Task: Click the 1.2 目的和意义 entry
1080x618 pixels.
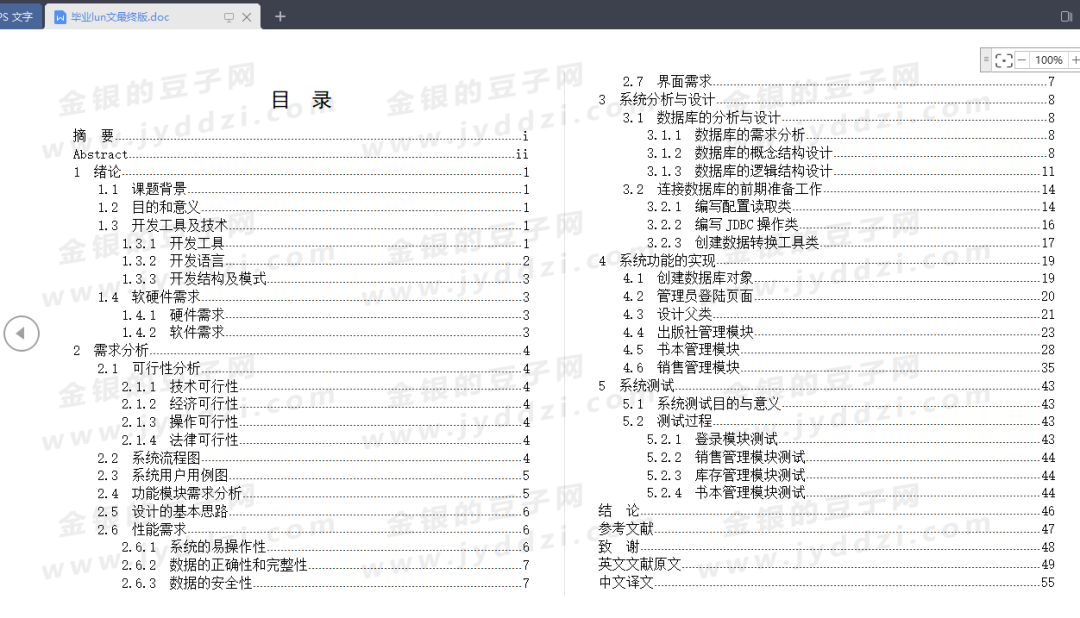Action: coord(313,207)
